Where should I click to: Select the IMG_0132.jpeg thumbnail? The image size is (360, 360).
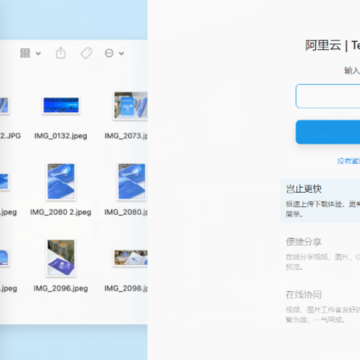click(x=61, y=105)
